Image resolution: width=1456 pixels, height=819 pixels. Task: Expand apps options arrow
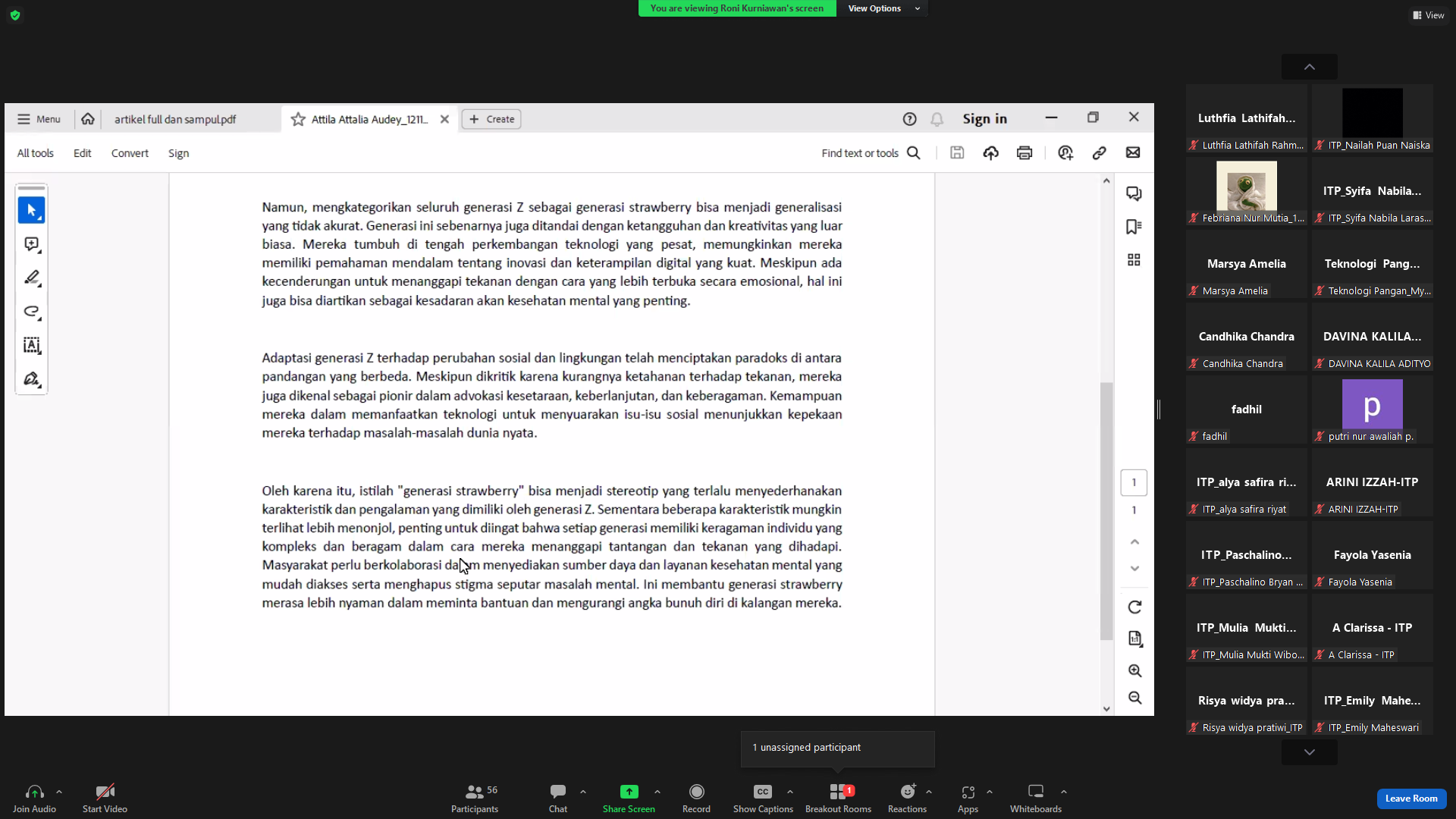click(x=990, y=792)
